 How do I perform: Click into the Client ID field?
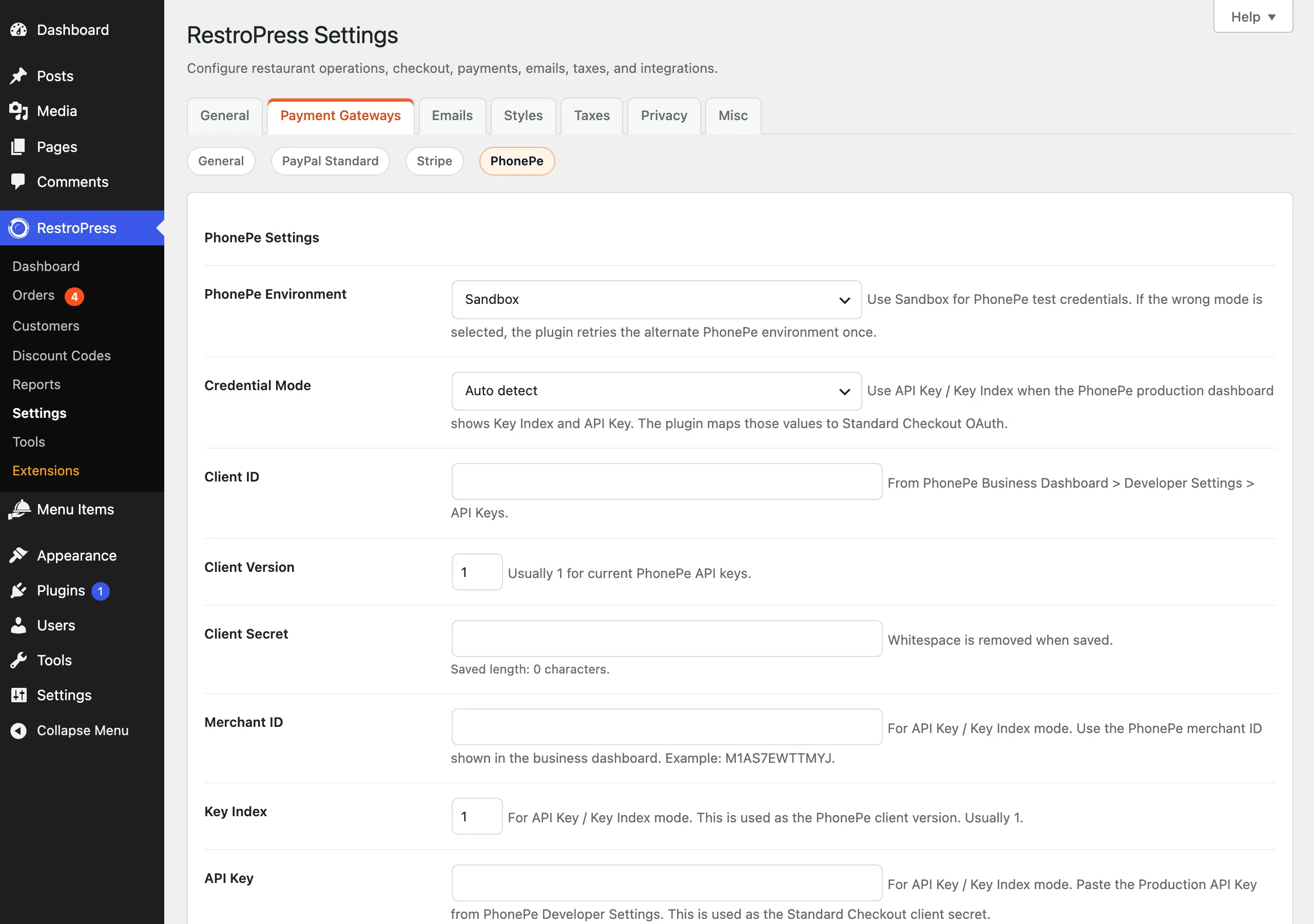tap(667, 482)
